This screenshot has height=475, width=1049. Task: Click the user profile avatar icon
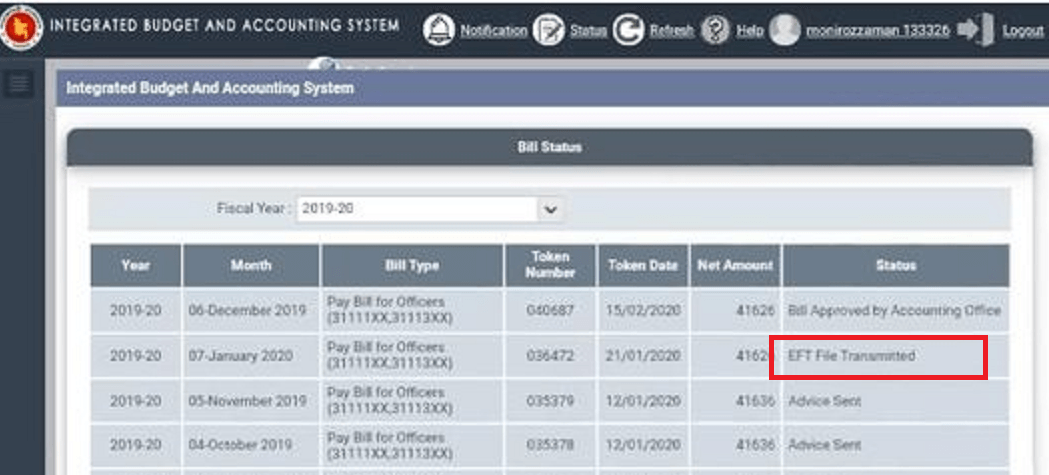(x=785, y=30)
